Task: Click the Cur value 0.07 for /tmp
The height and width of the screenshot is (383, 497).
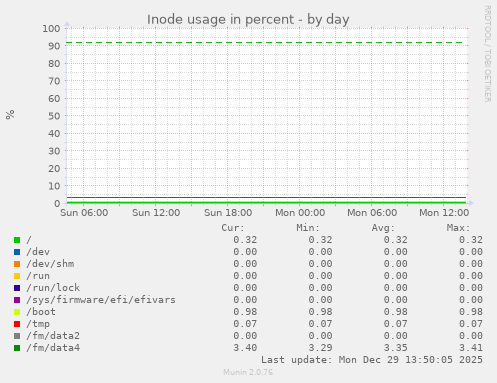Action: (x=245, y=324)
